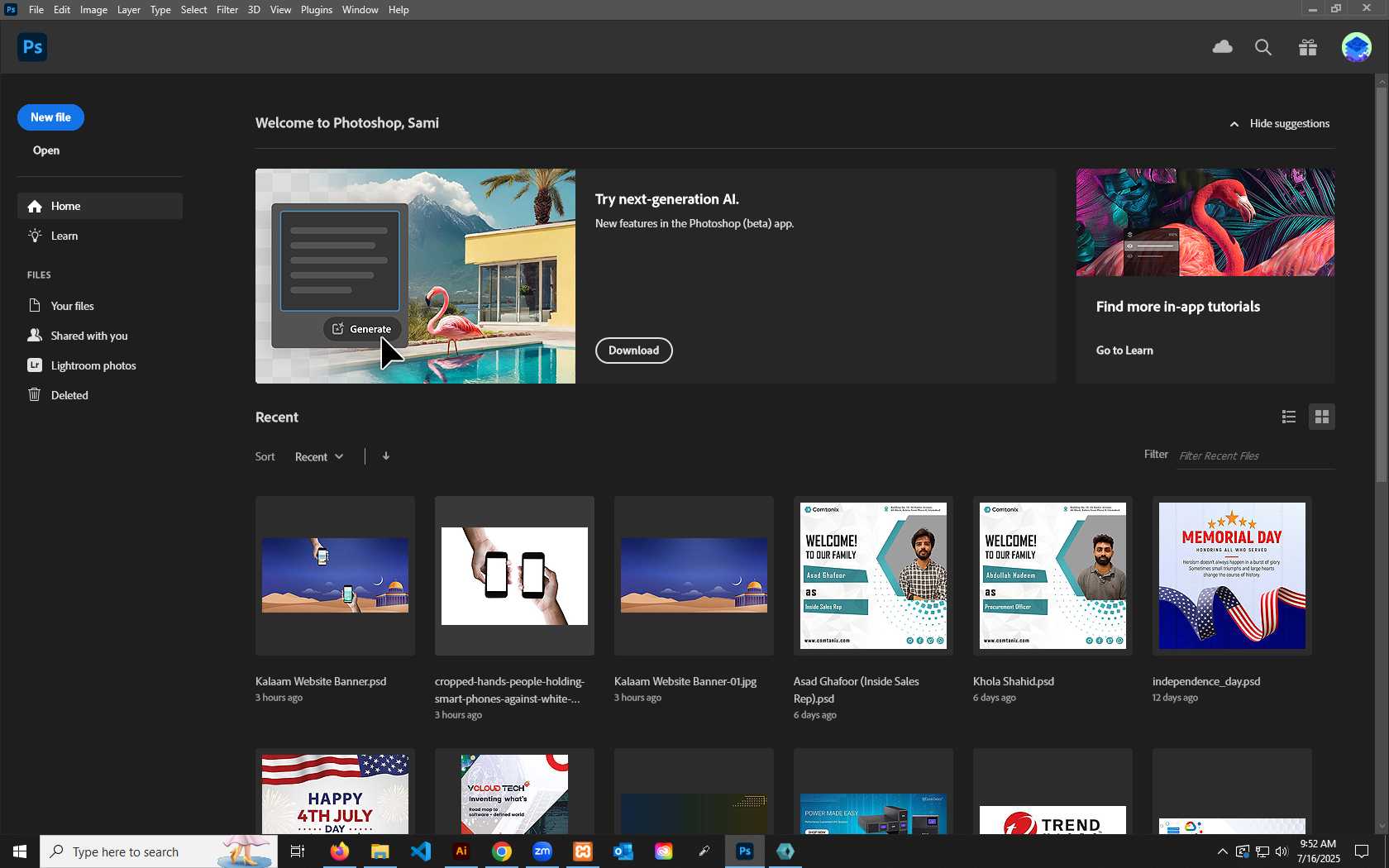Open the Recent sort dropdown

pos(319,456)
